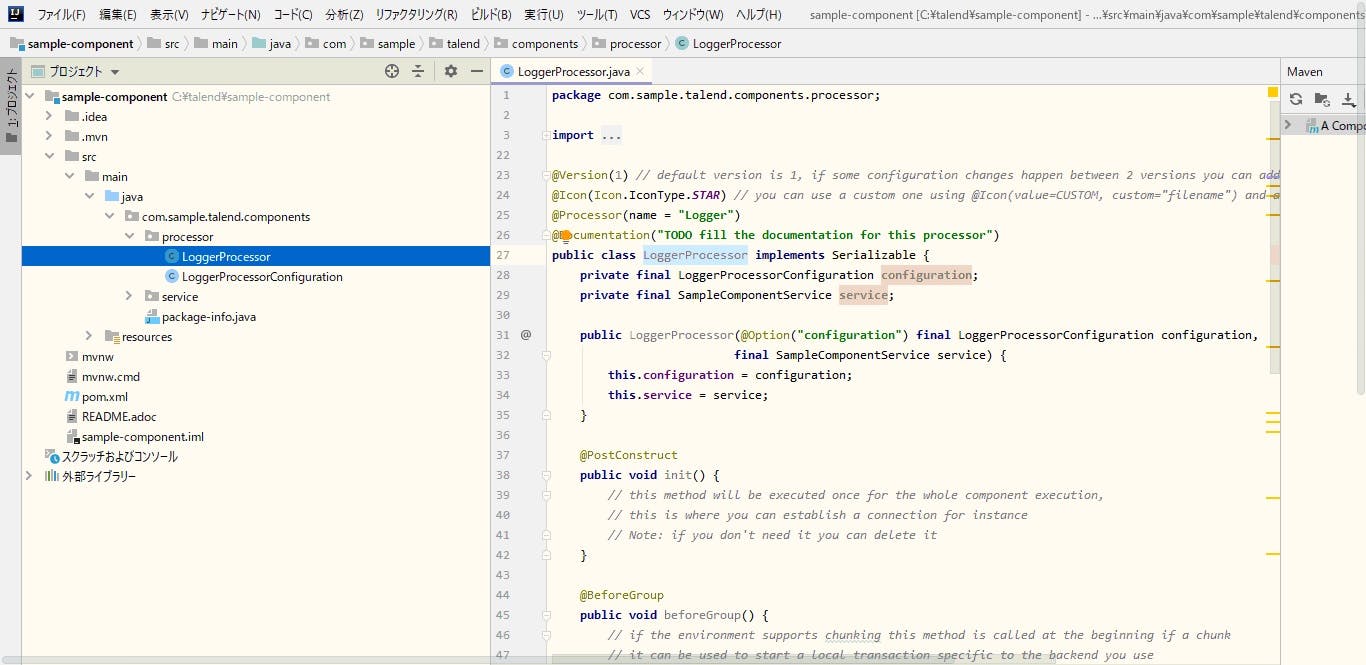This screenshot has width=1366, height=665.
Task: Expand the .idea folder
Action: [x=48, y=117]
